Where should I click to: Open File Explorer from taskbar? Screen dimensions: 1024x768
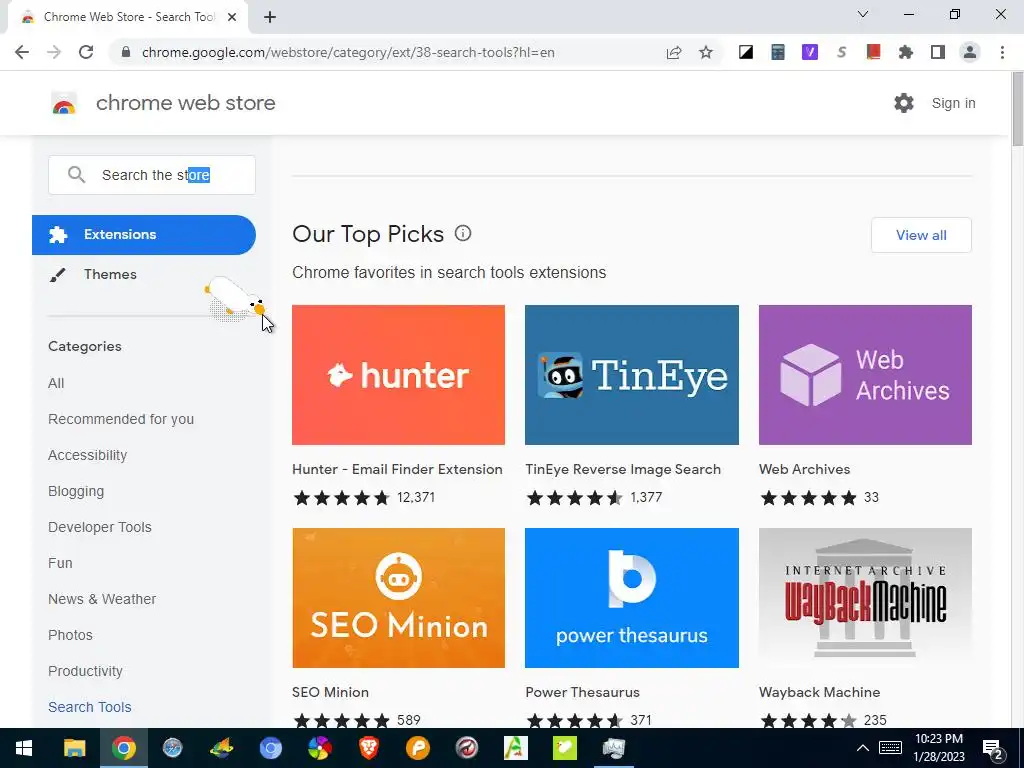[74, 748]
